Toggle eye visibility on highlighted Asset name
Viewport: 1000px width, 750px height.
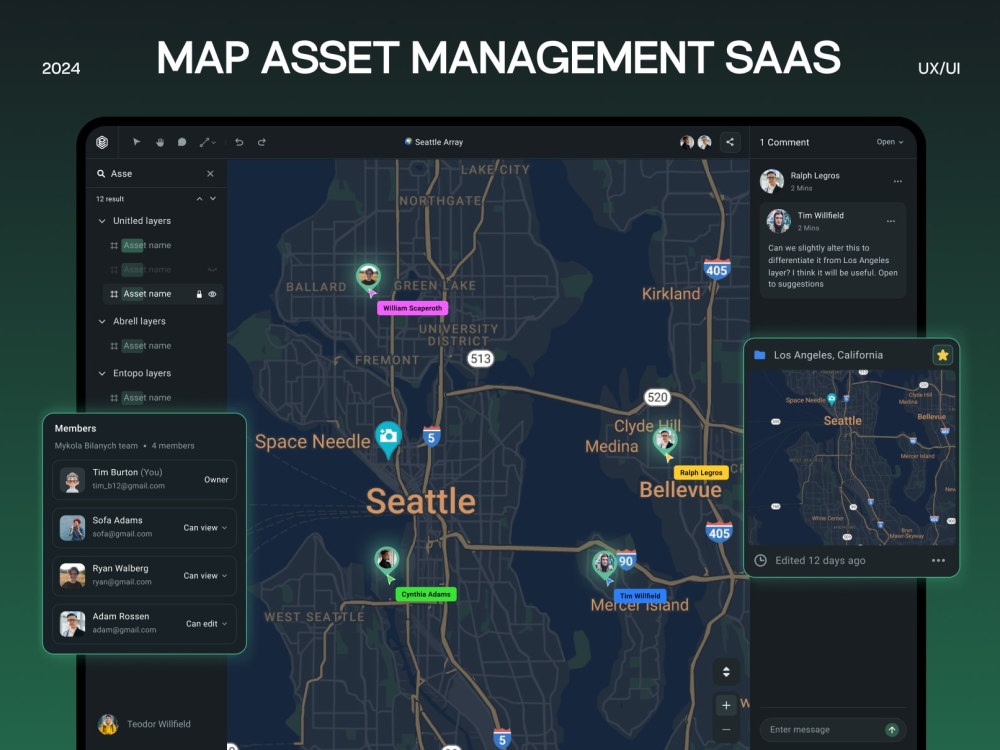click(212, 294)
